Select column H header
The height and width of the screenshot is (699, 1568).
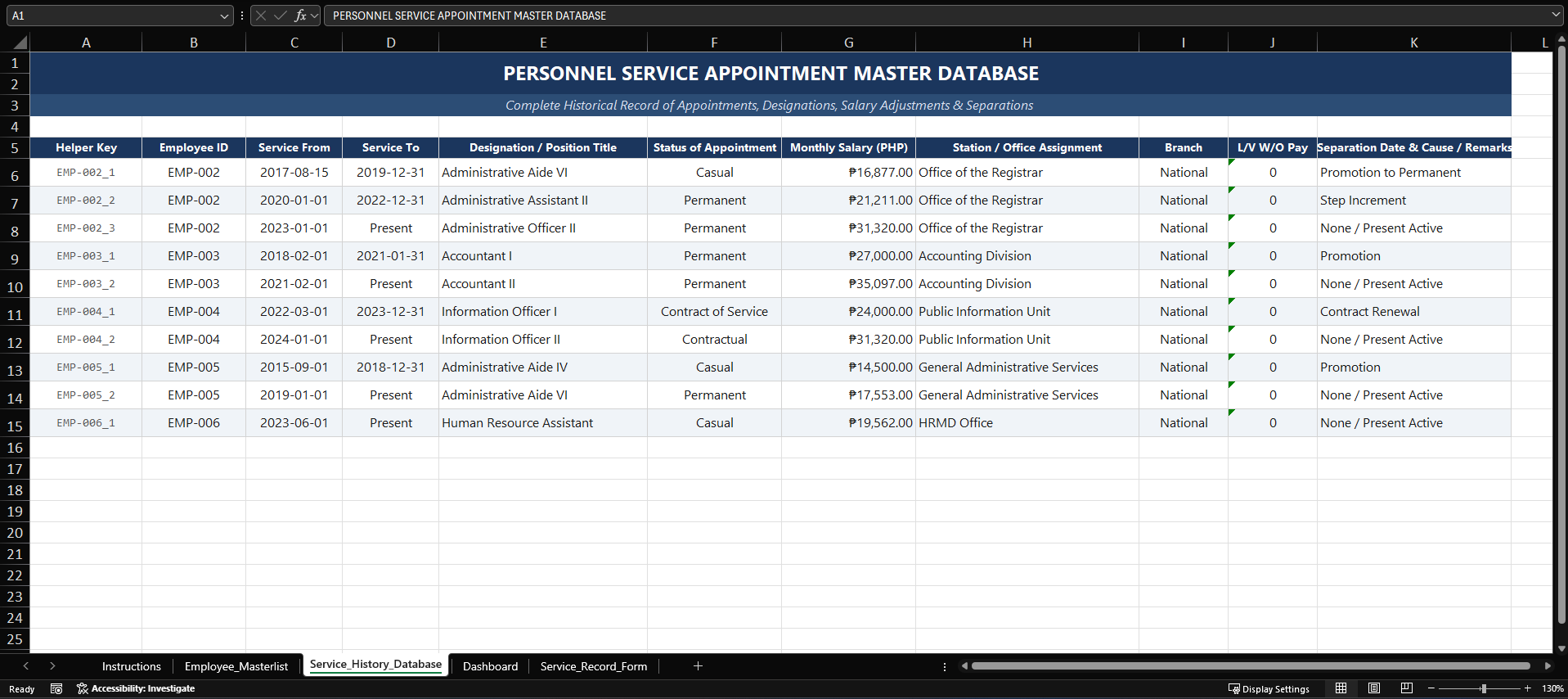point(1027,43)
